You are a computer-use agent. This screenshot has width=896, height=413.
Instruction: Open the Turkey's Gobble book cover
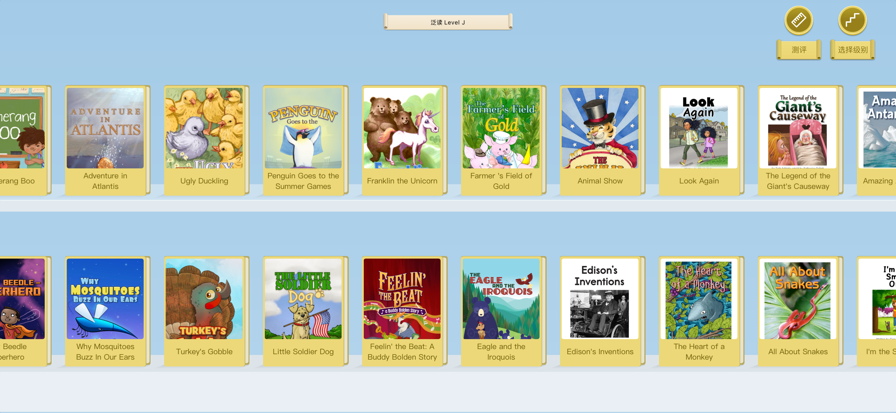point(204,299)
